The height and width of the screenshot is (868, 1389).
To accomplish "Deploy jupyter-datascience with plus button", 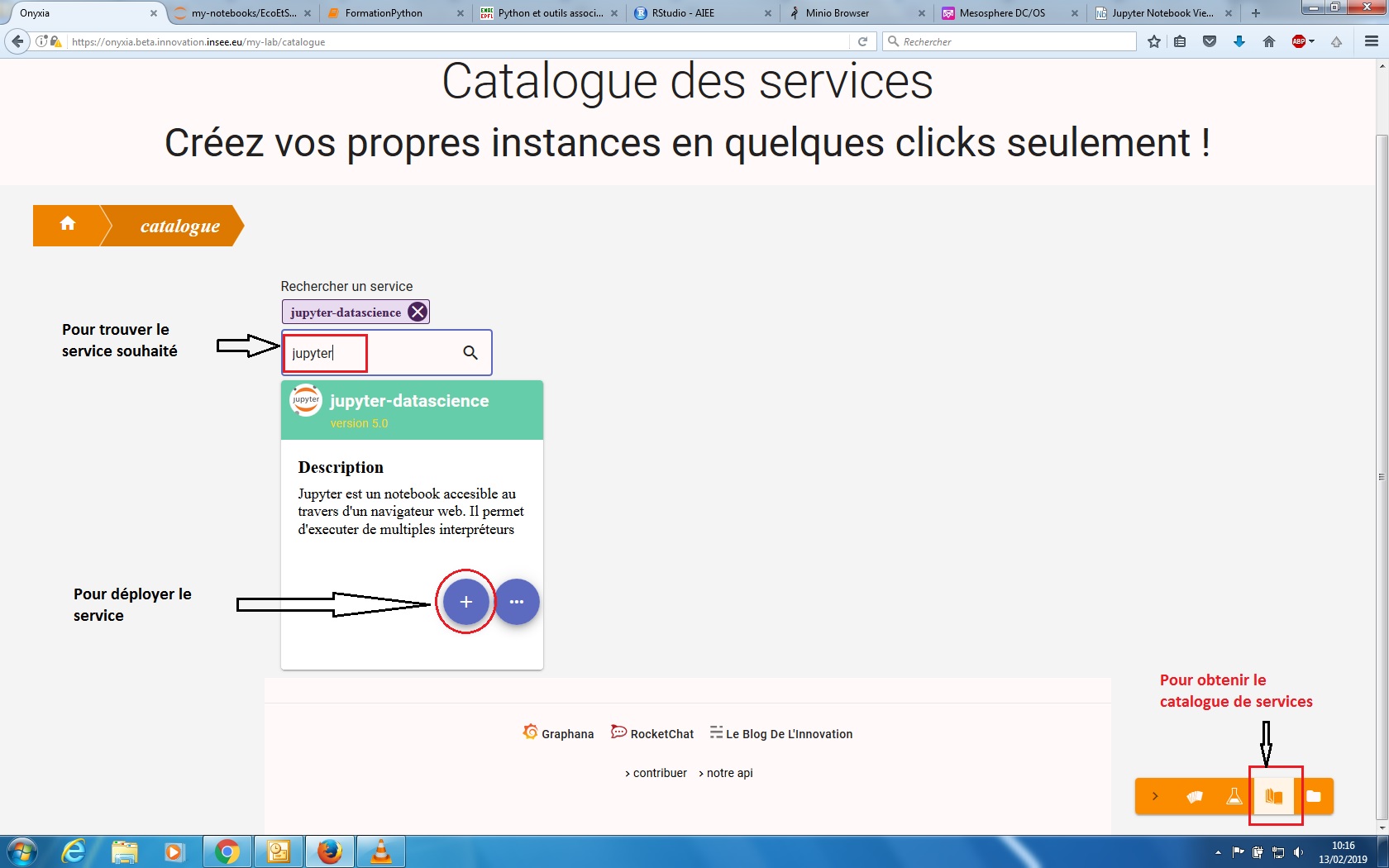I will point(465,602).
